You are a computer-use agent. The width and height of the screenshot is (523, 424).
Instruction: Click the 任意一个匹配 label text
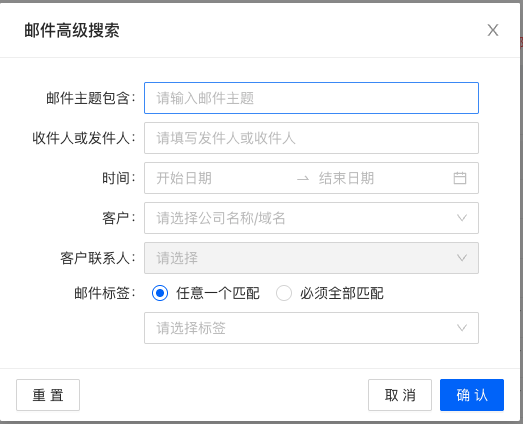coord(218,294)
